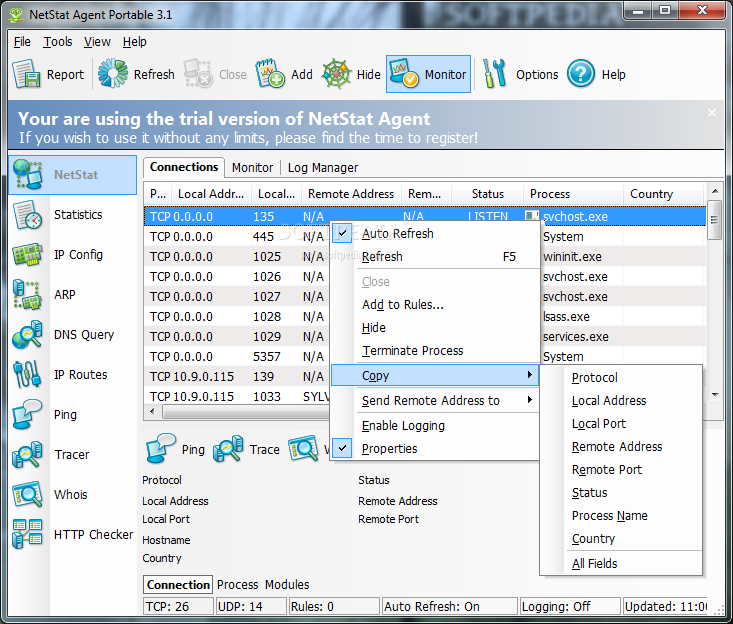The height and width of the screenshot is (624, 733).
Task: Click horizontal scrollbar left arrow
Action: (152, 411)
